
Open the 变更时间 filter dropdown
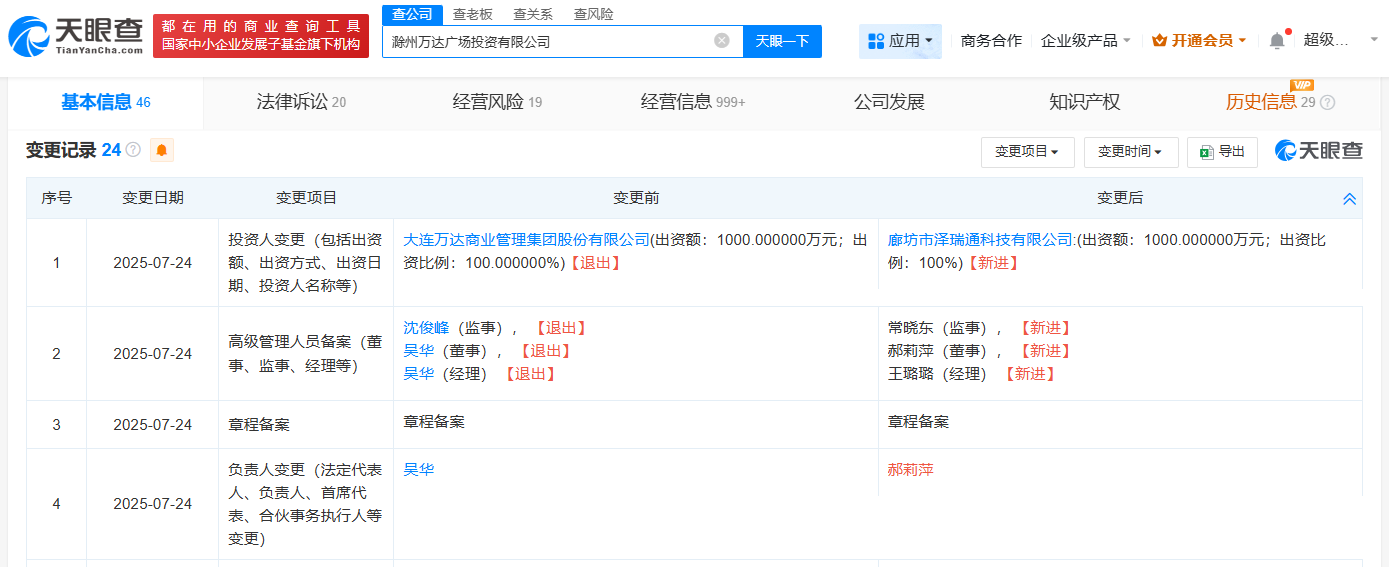(1130, 152)
